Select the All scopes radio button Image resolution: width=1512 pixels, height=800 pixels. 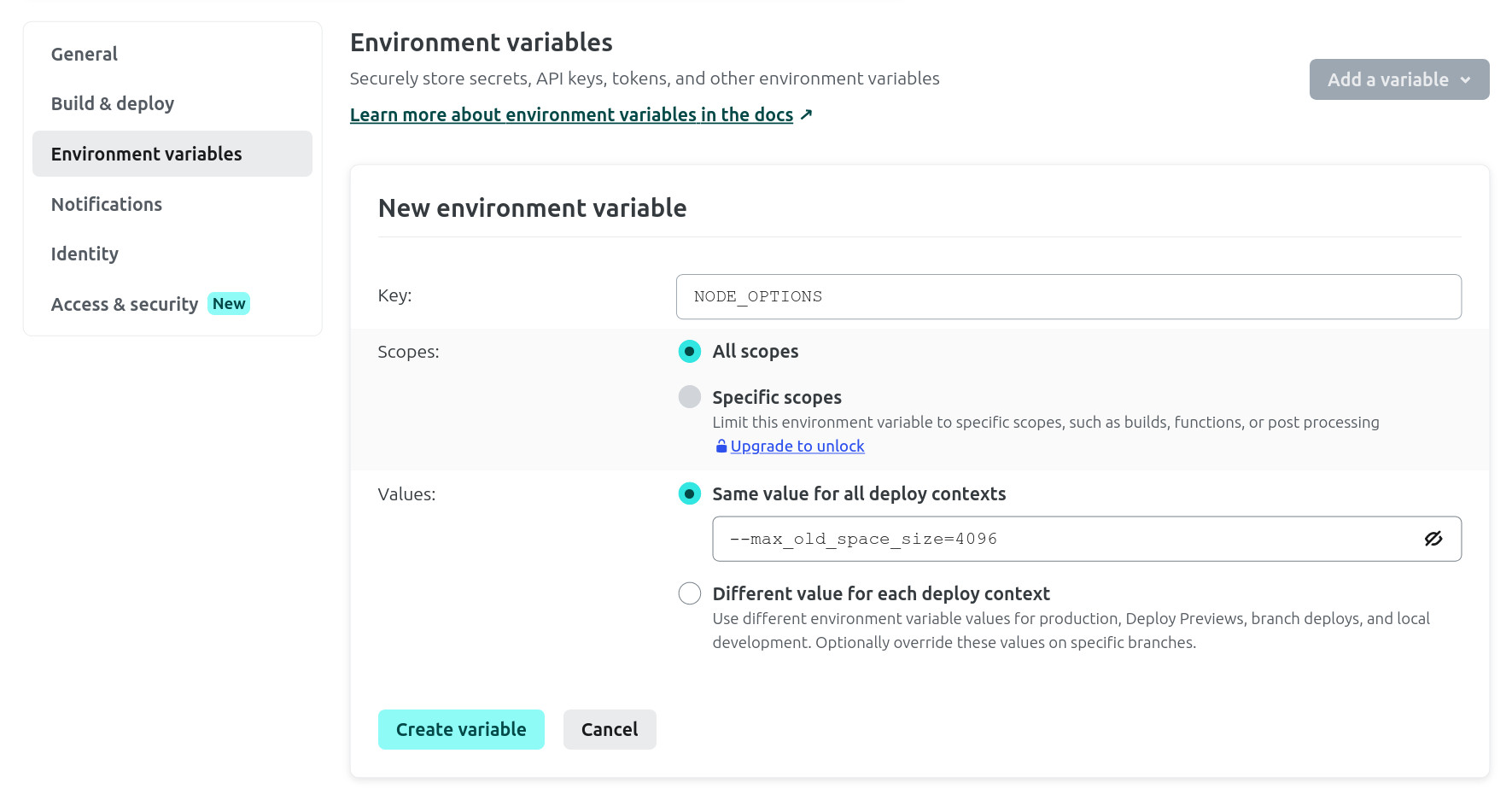tap(690, 352)
